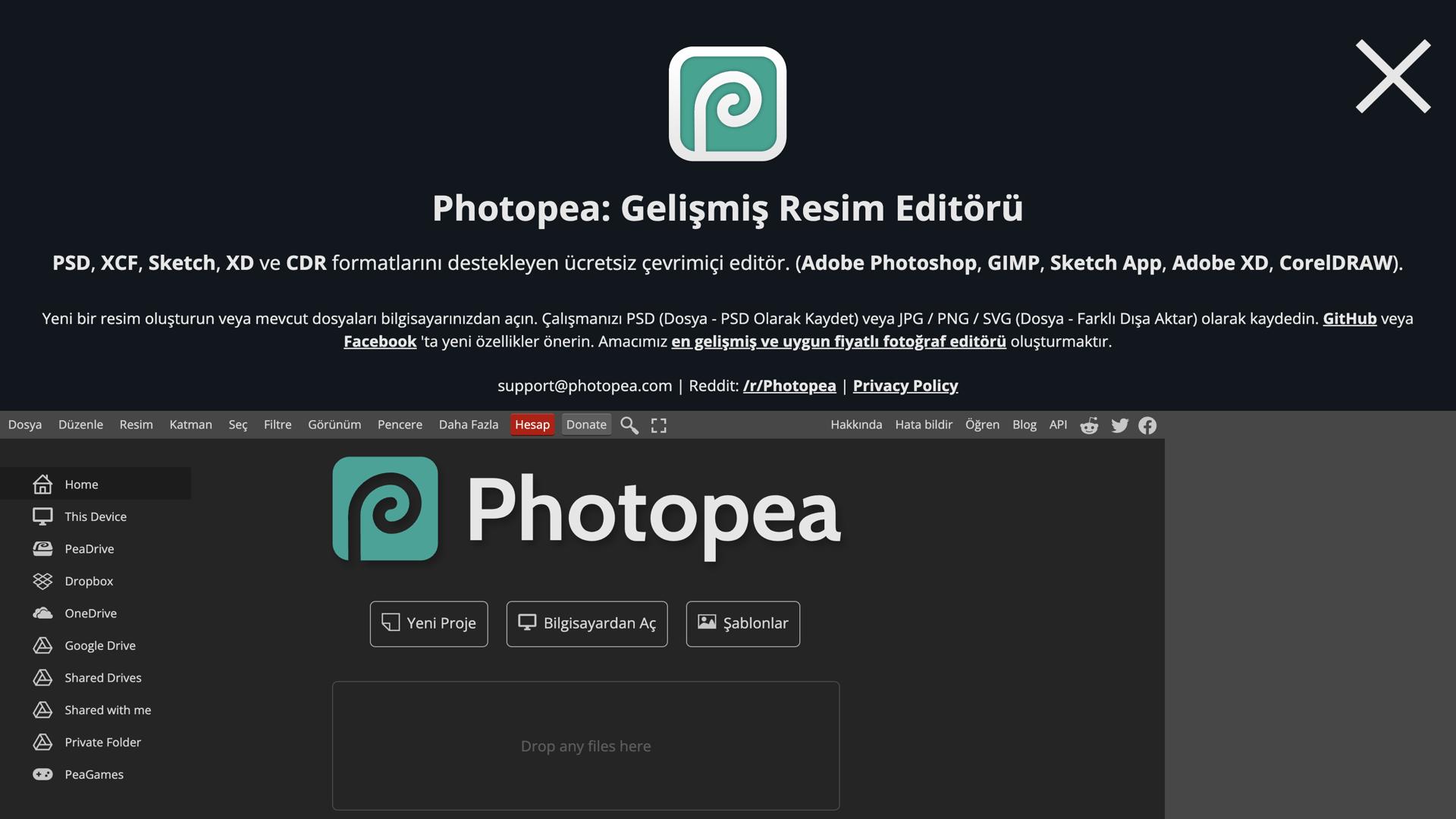Open Şablonlar templates
Screen dimensions: 1456x819
pos(742,623)
